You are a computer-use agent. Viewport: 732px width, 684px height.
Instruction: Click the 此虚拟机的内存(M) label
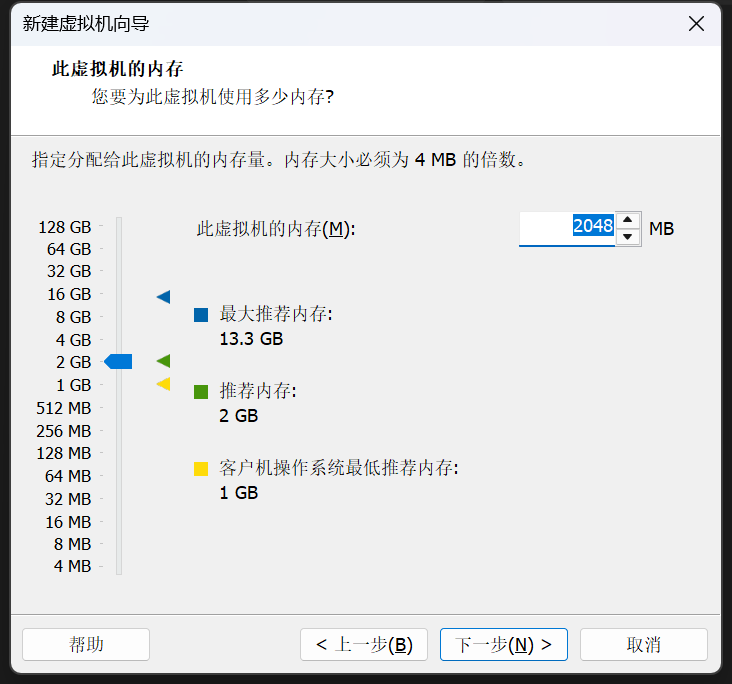click(x=276, y=229)
